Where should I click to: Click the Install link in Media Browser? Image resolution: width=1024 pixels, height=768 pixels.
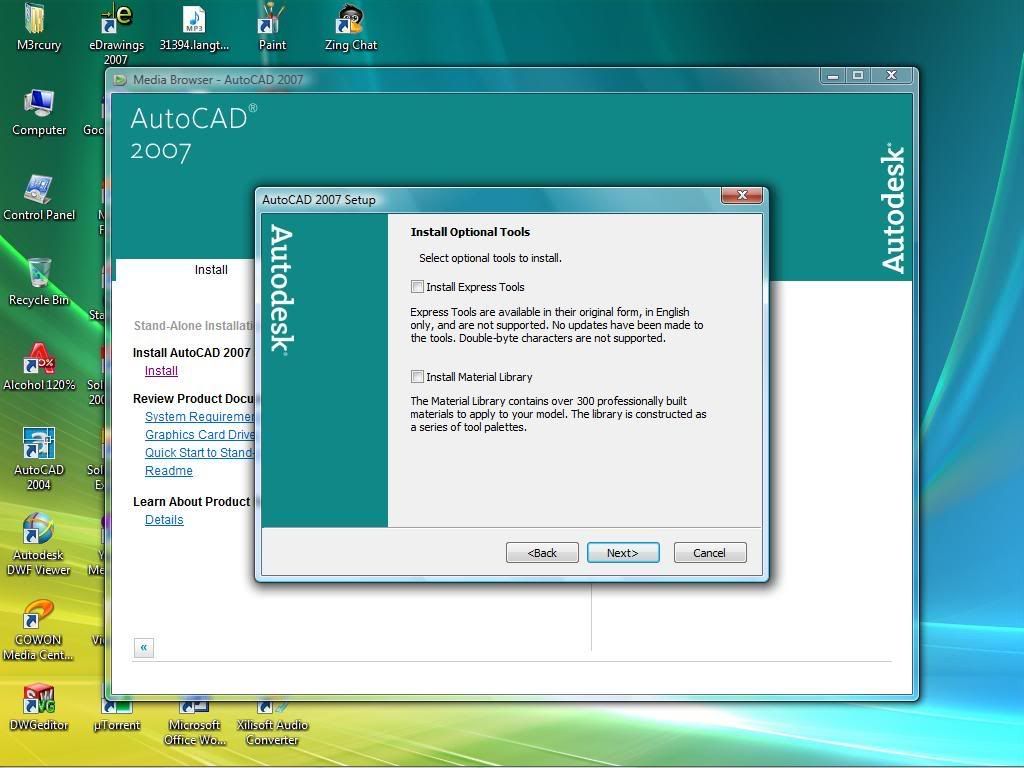tap(161, 371)
